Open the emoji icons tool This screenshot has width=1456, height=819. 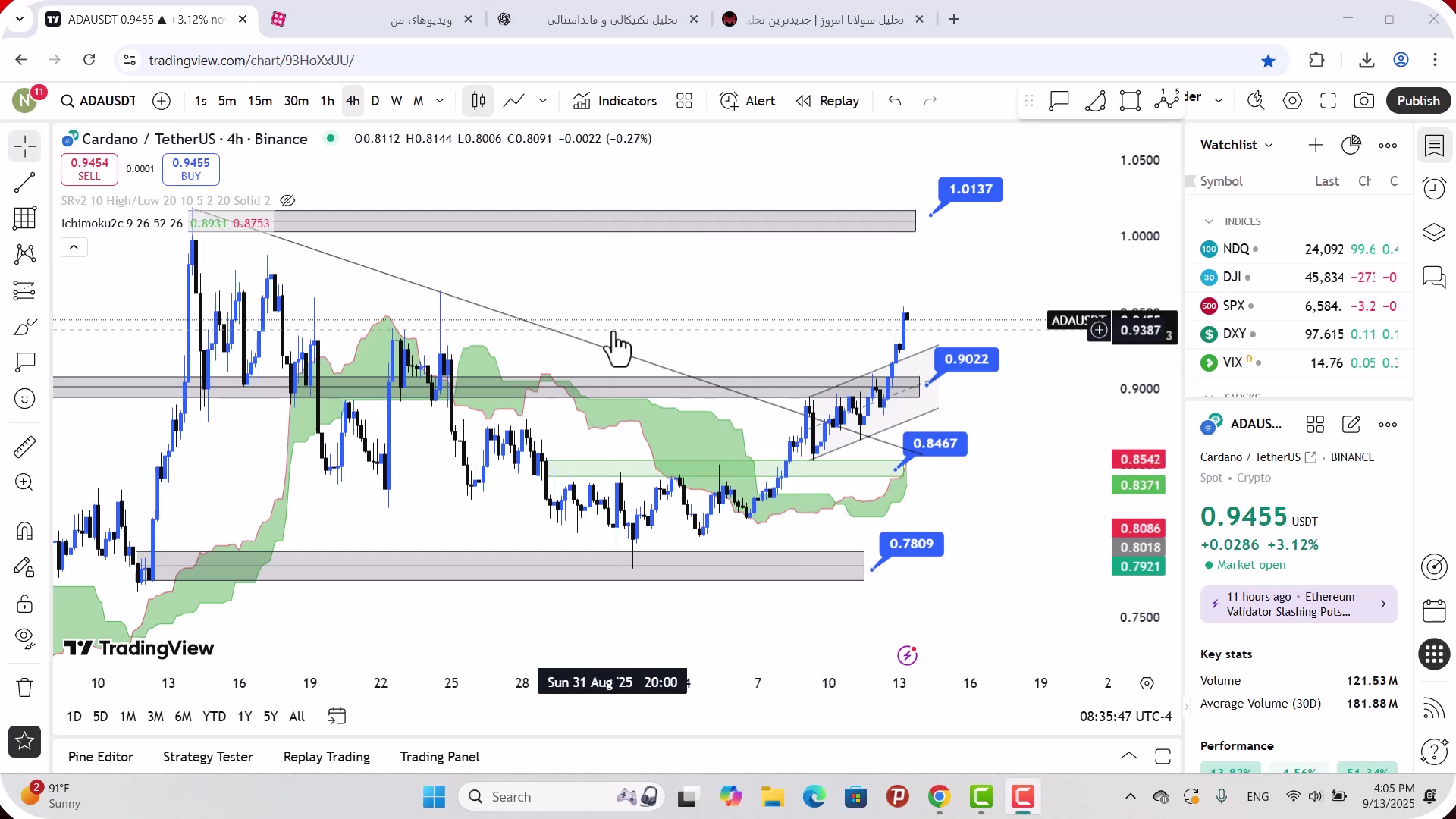(x=25, y=399)
